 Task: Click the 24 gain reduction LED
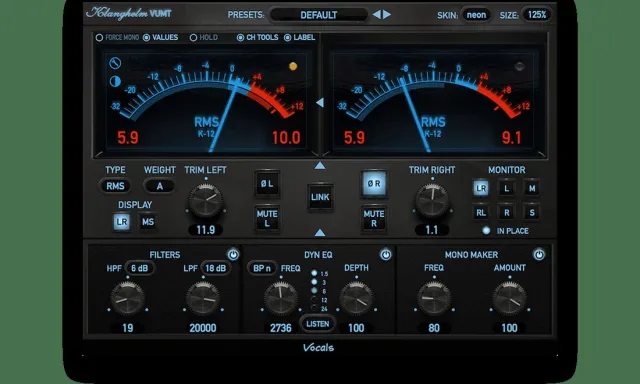coord(314,309)
